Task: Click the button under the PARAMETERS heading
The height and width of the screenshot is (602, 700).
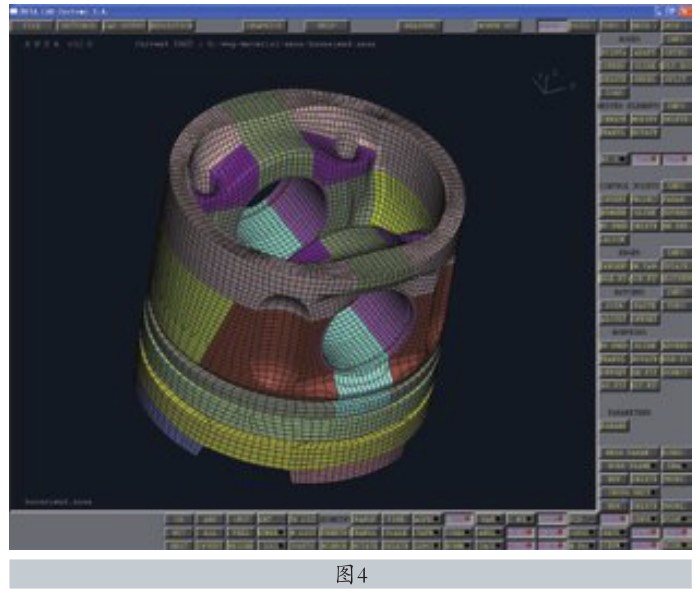Action: coord(614,426)
